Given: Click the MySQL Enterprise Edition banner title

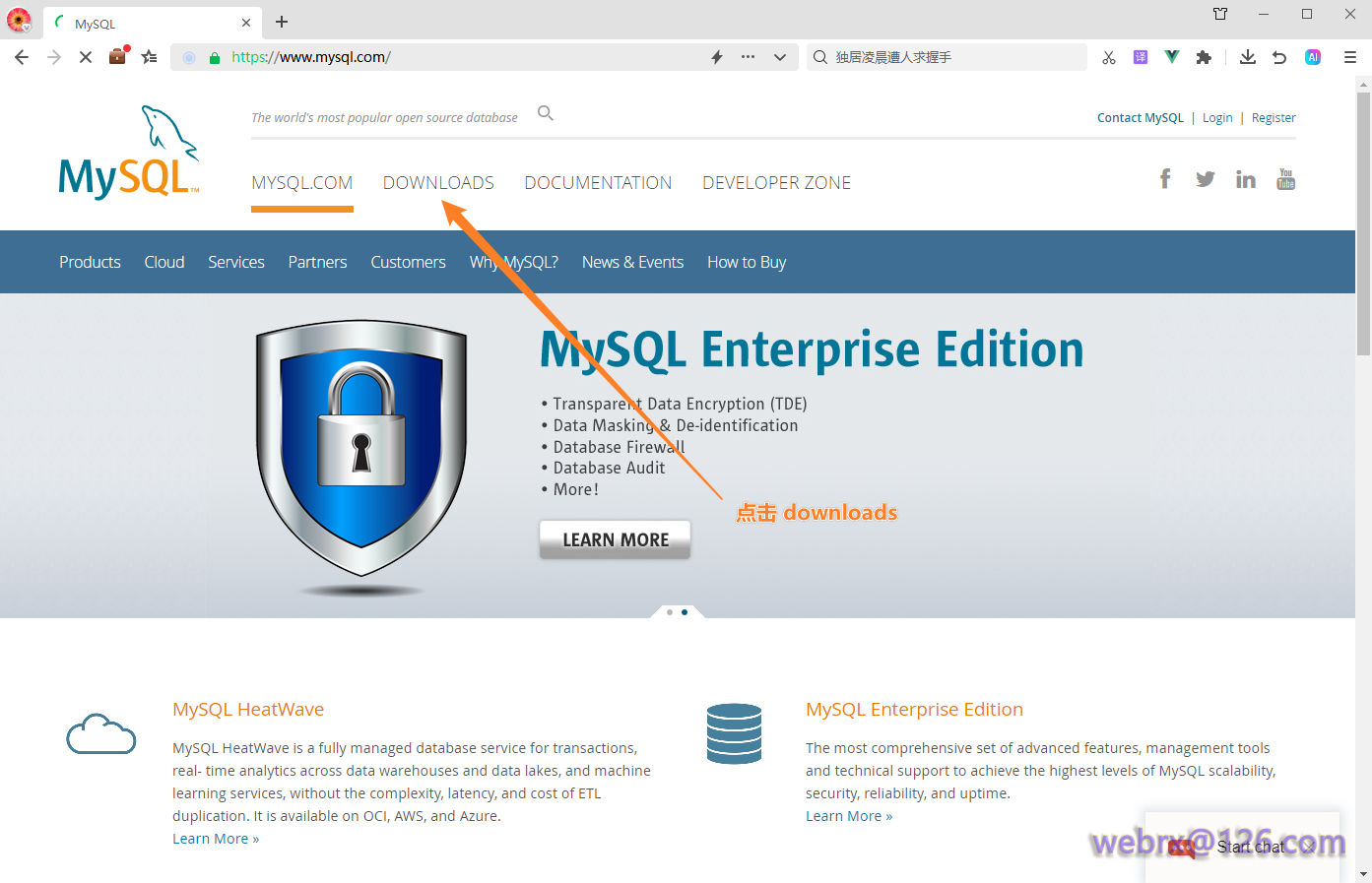Looking at the screenshot, I should 812,349.
